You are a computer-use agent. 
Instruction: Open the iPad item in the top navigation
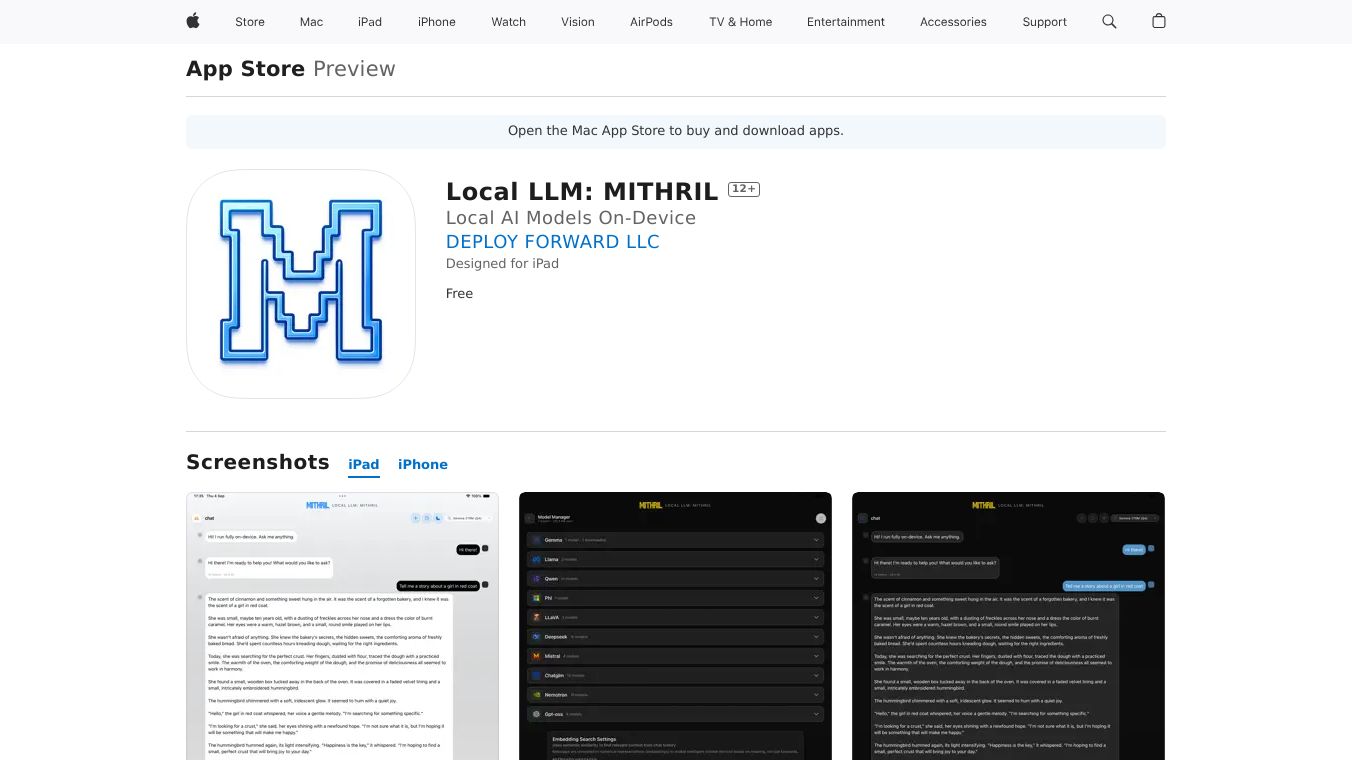point(370,22)
